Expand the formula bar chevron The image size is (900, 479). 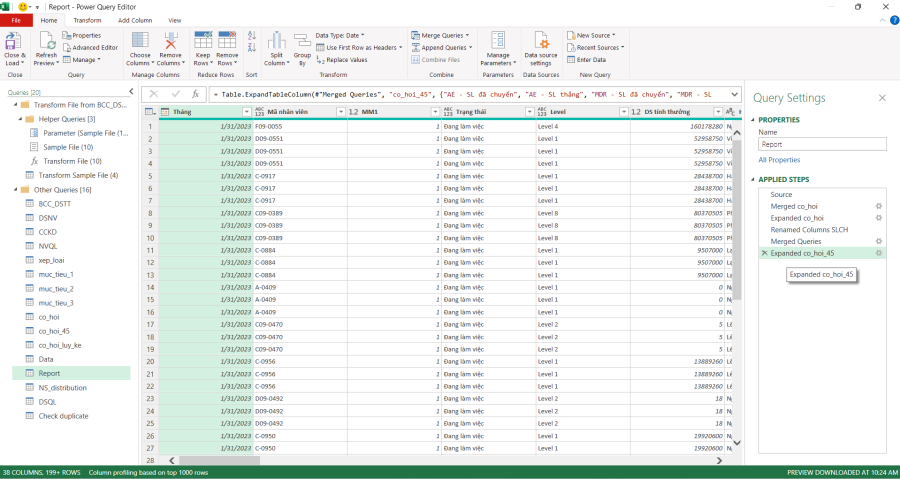pos(734,94)
